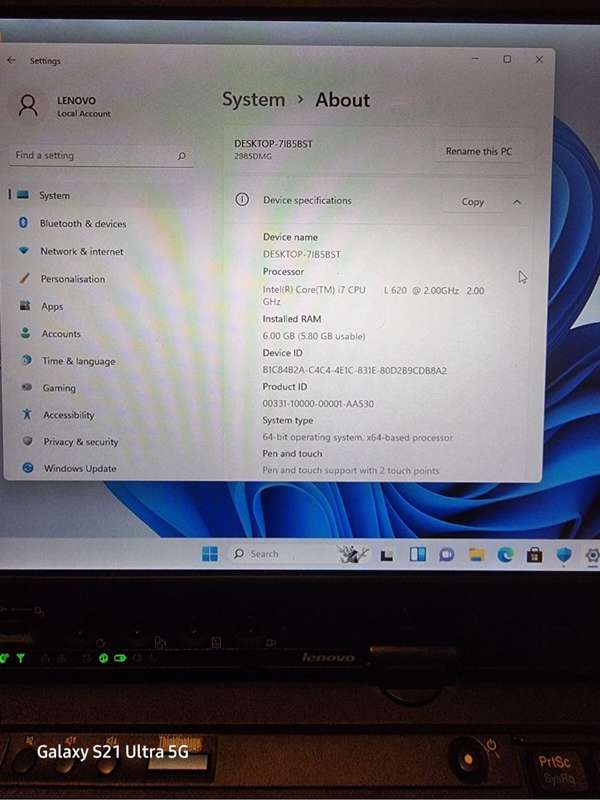Click the Product ID 00331-10000-00001-AA530 value
Viewport: 600px width, 800px height.
318,404
